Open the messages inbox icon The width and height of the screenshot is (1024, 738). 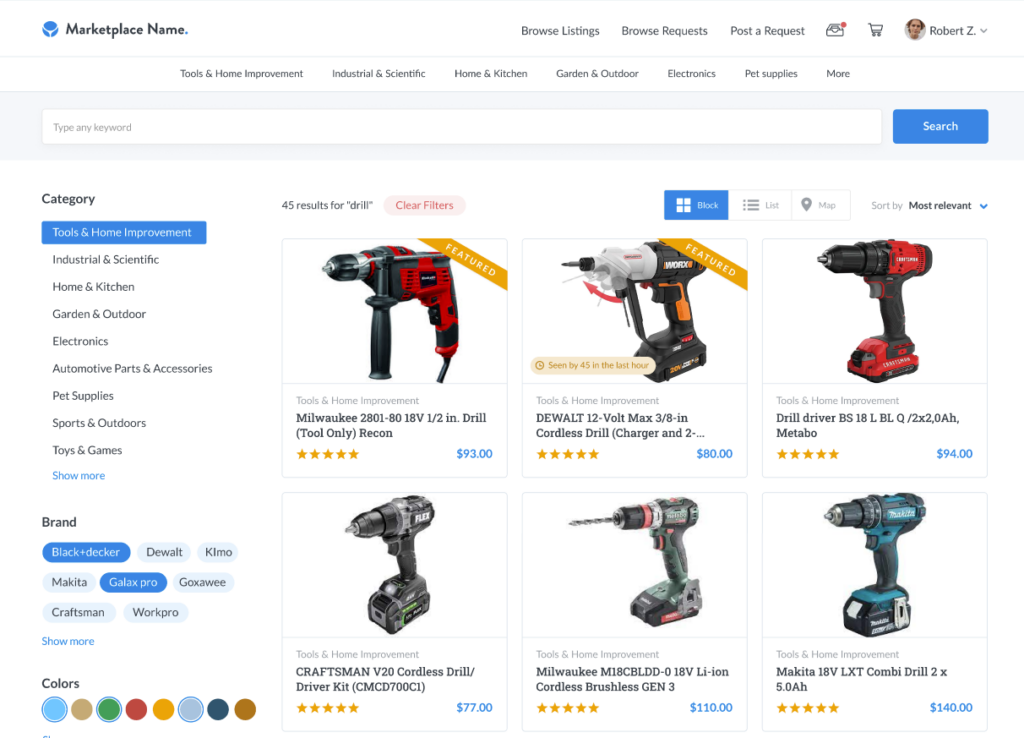point(835,30)
